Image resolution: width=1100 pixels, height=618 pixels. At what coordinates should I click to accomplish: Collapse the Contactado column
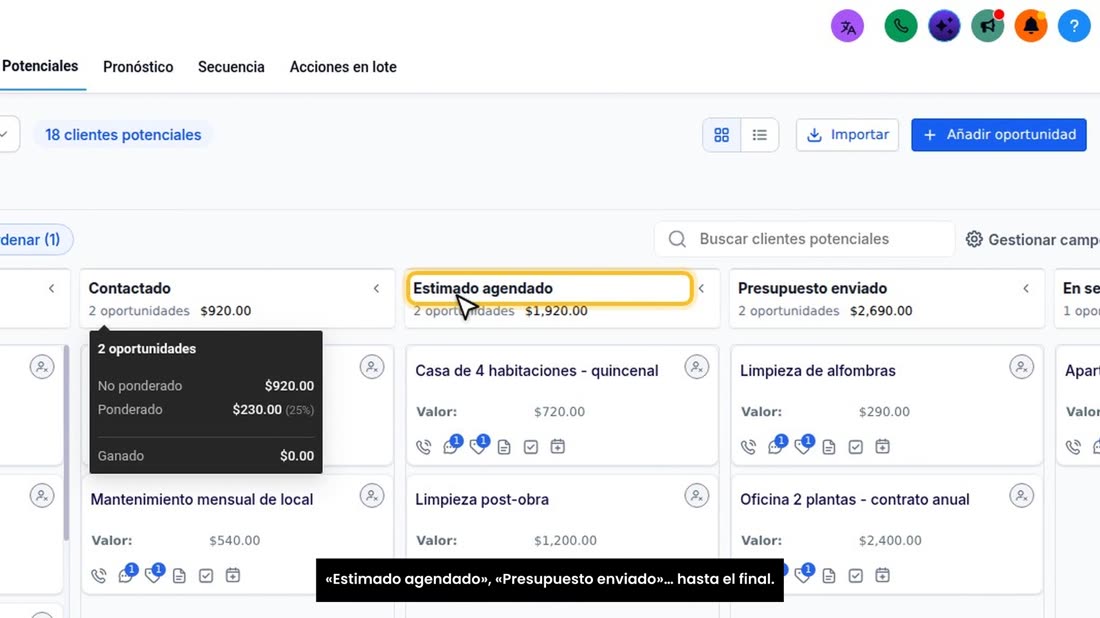pyautogui.click(x=377, y=288)
